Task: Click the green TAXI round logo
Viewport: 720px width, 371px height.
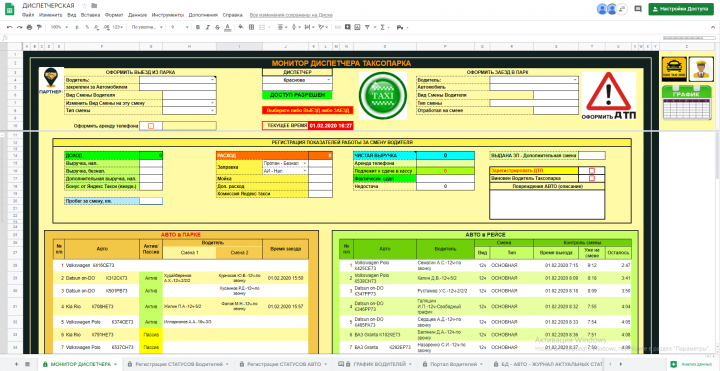Action: click(382, 96)
